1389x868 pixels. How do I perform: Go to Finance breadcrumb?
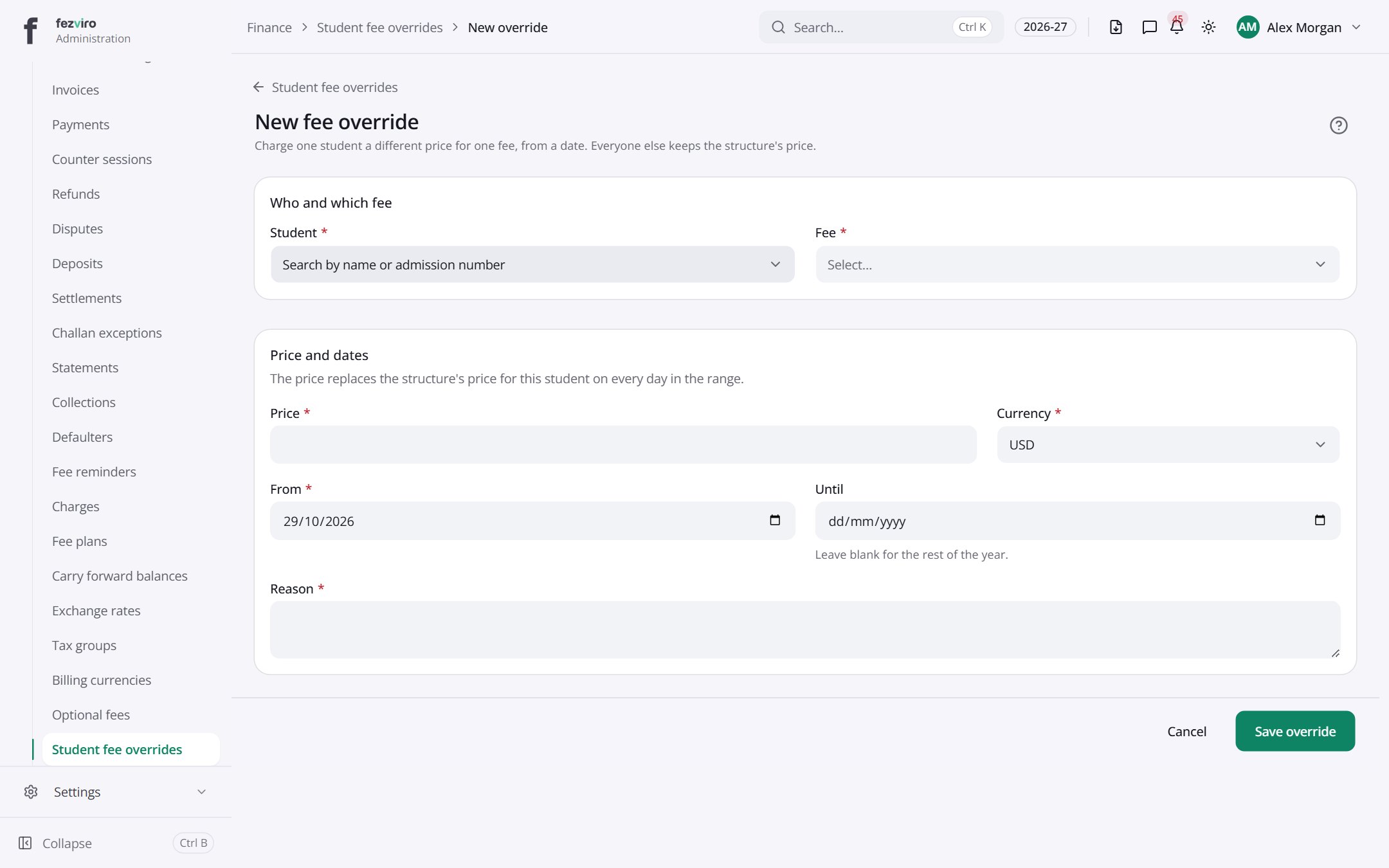pyautogui.click(x=269, y=27)
